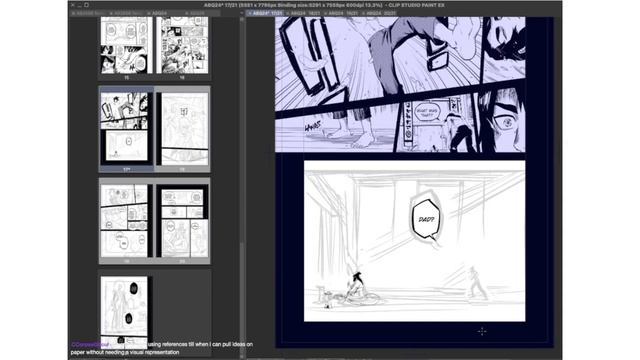
Task: Switch to the ABG24 20/21 canvas tab
Action: point(379,13)
